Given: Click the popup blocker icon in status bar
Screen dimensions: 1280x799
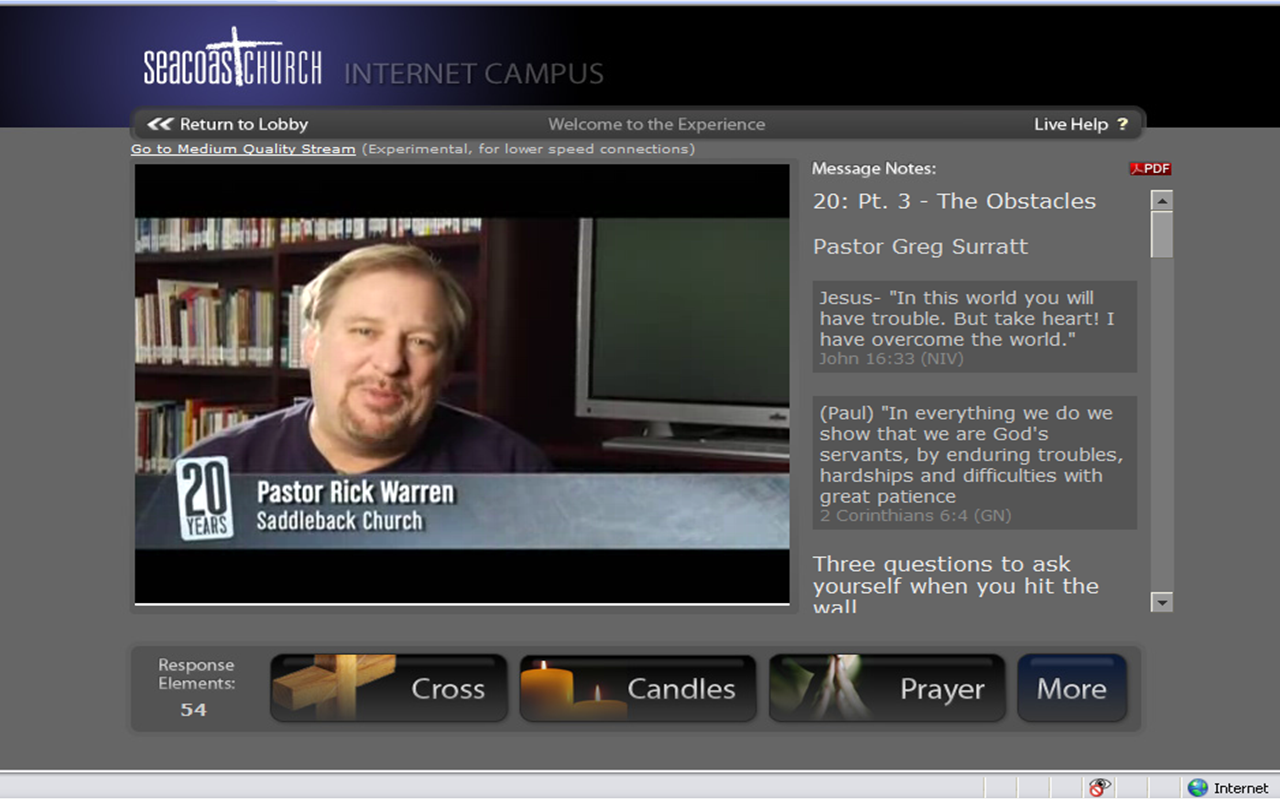Looking at the screenshot, I should coord(1100,787).
